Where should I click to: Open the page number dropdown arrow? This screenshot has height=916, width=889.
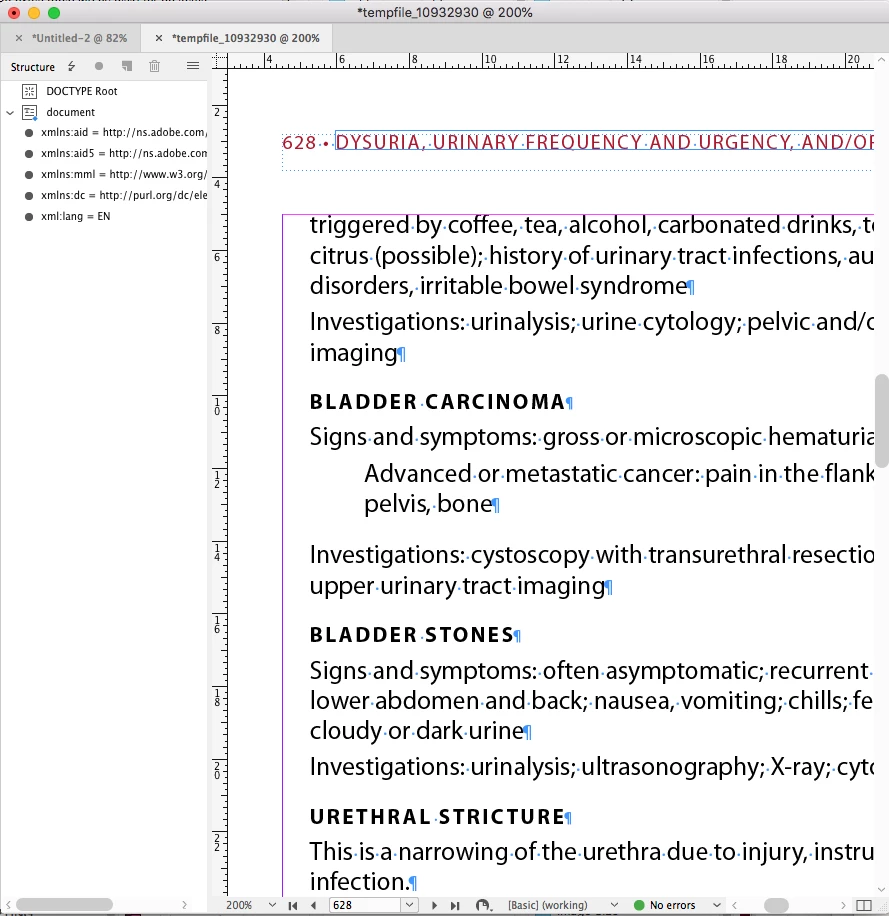[x=409, y=905]
